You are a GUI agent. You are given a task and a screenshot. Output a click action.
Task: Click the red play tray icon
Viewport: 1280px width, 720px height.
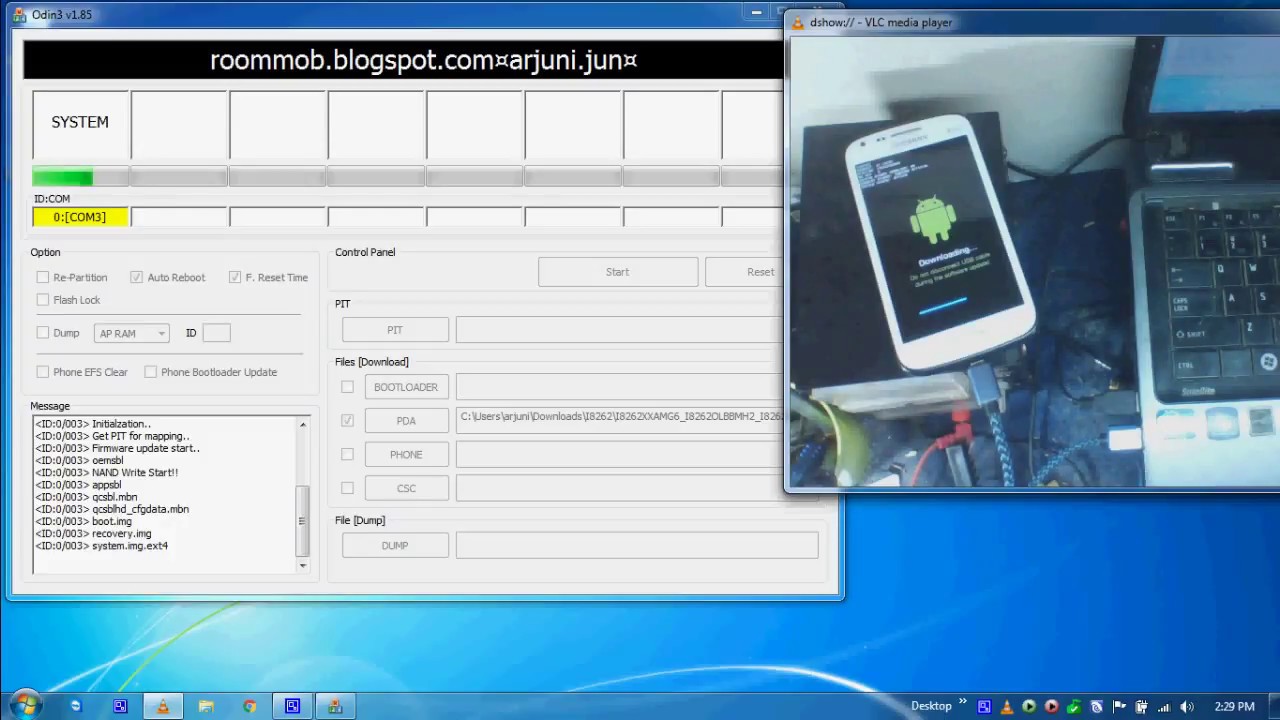click(x=1051, y=706)
